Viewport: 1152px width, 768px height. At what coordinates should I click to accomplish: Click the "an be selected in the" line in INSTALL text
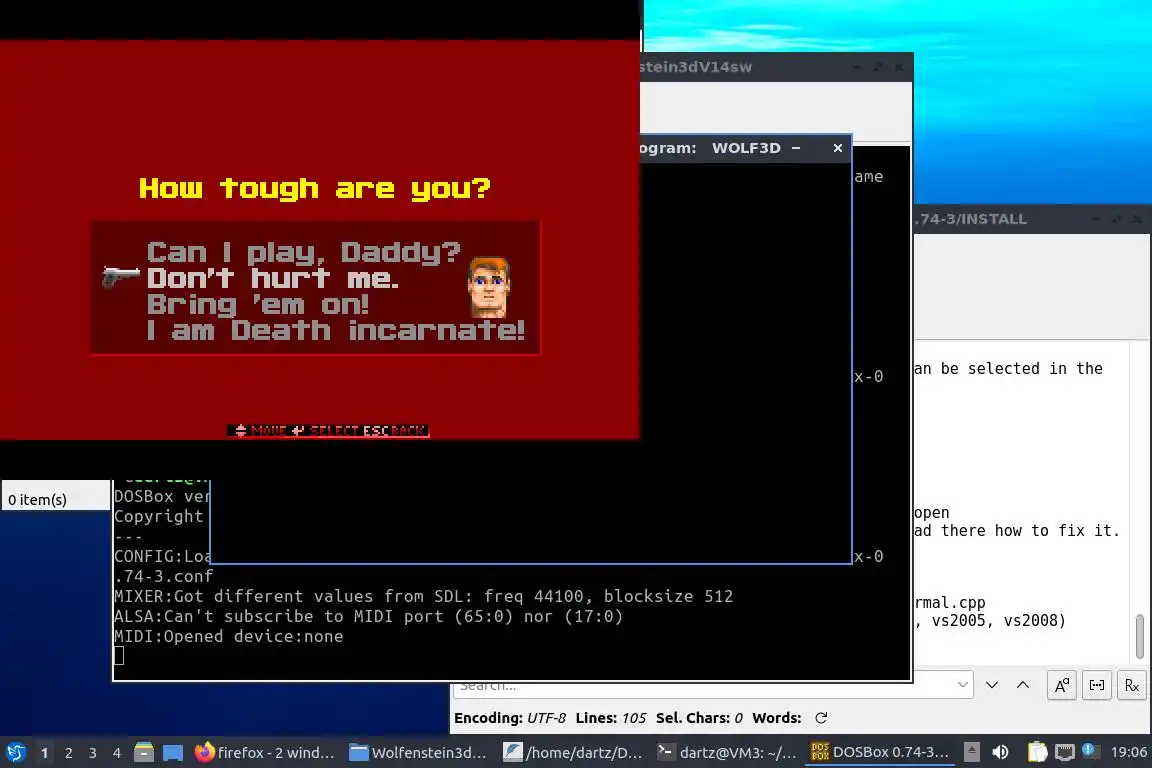pos(1008,368)
